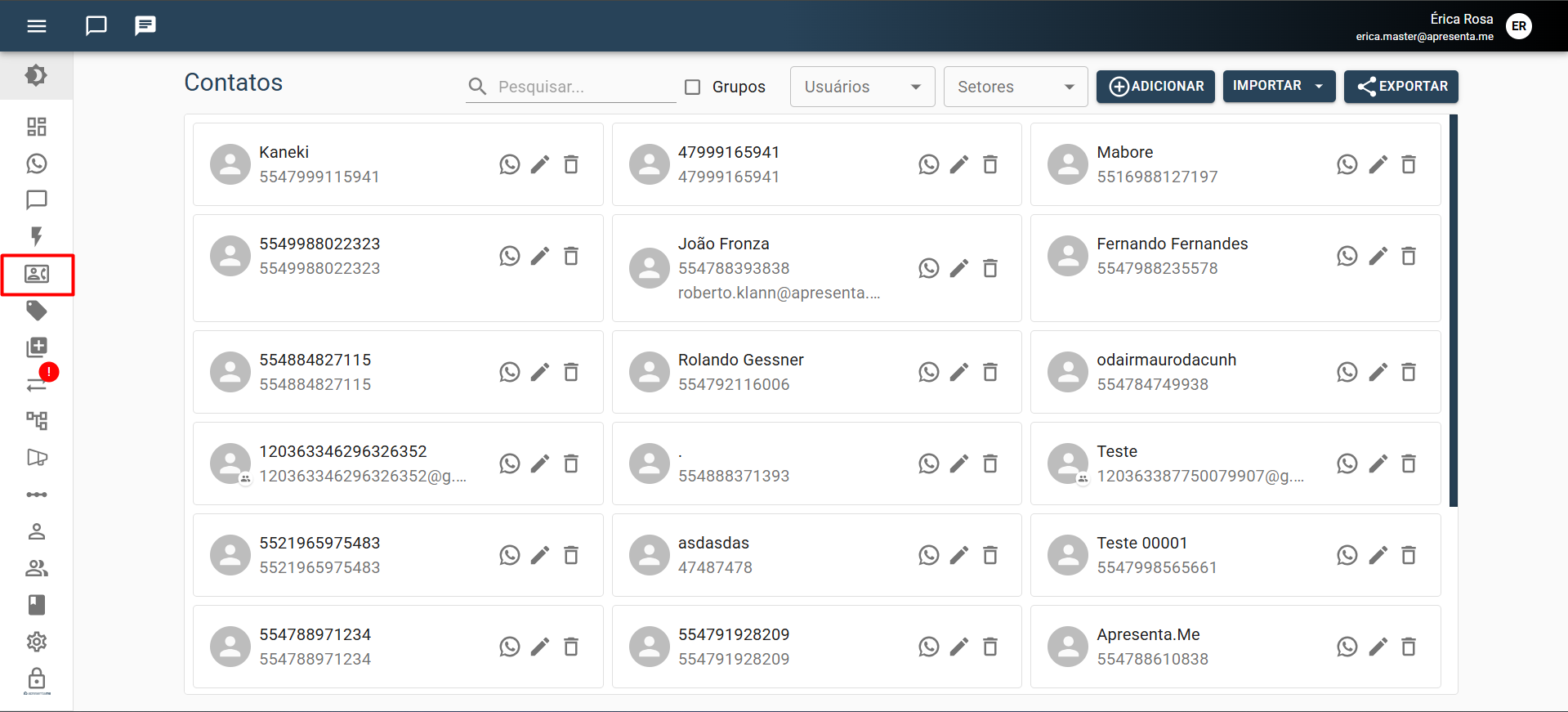Expand the Setores dropdown

coord(1016,87)
